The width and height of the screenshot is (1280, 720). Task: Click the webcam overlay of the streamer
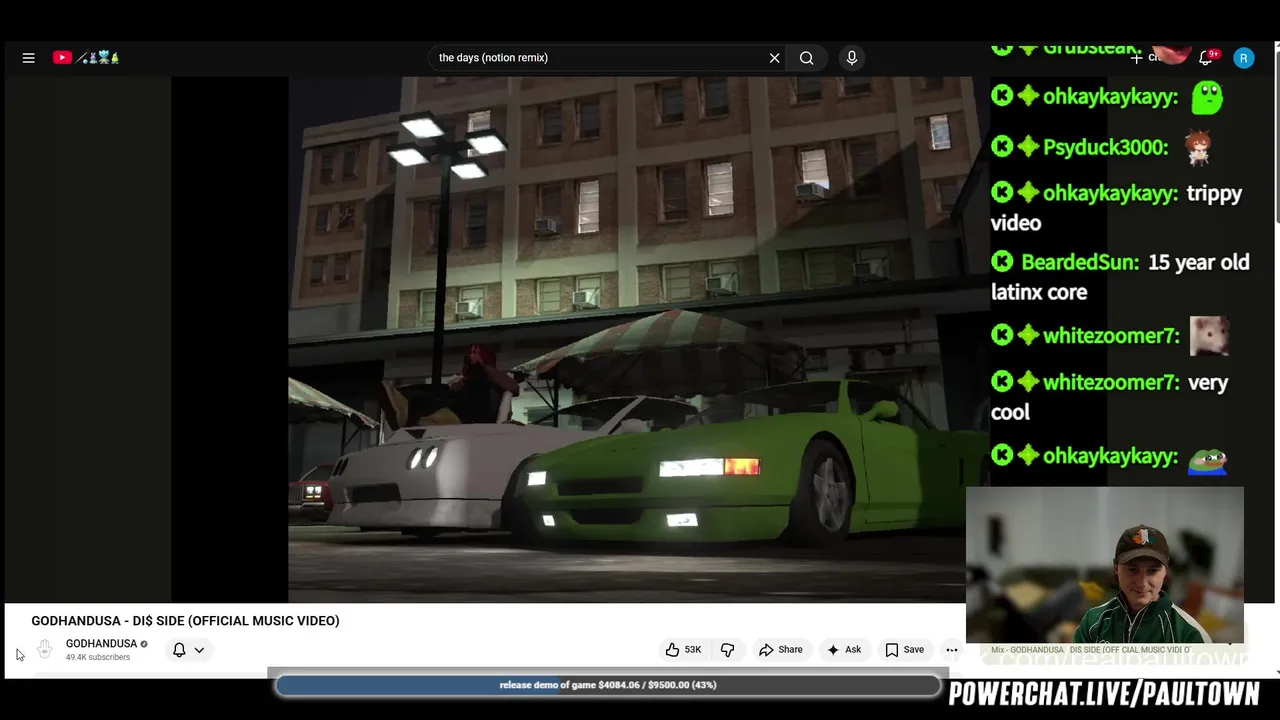(1105, 565)
